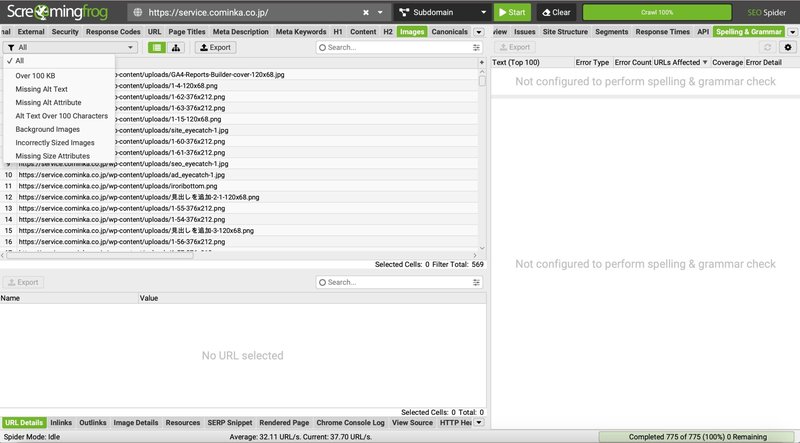Switch to tree view icon
The width and height of the screenshot is (800, 443).
pos(176,47)
